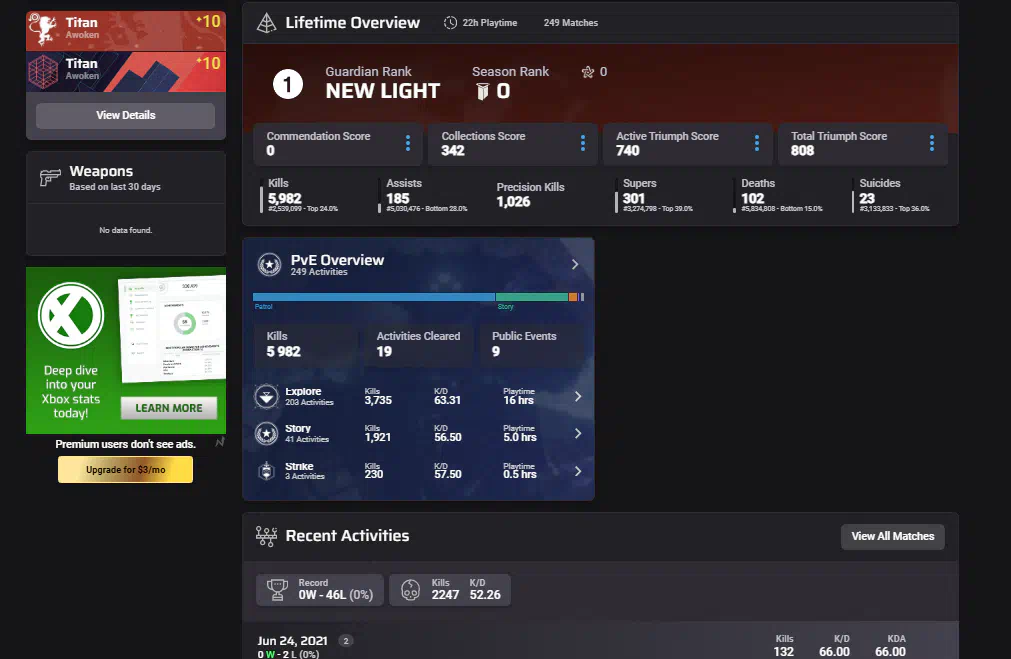Click the Recent Activities icon
This screenshot has height=659, width=1011.
266,536
